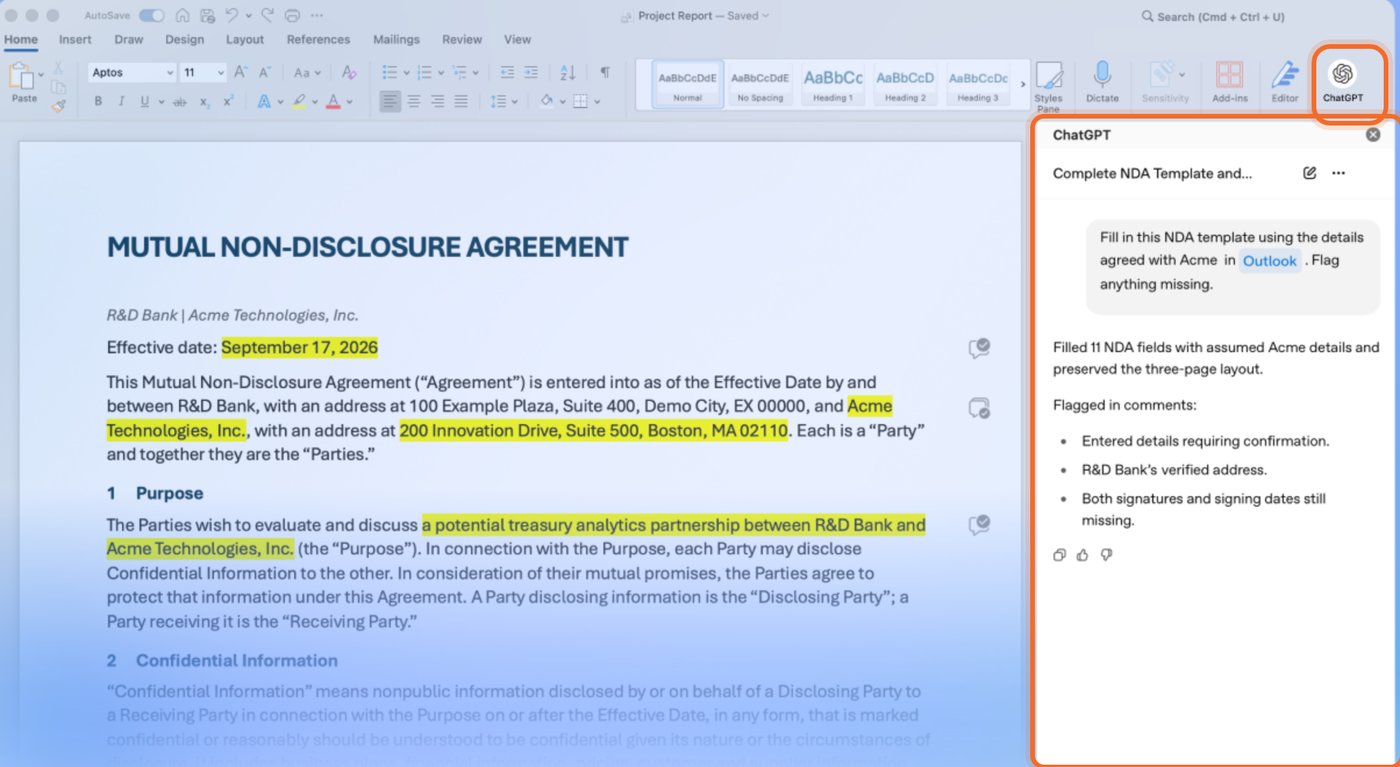Toggle Underline formatting
The height and width of the screenshot is (767, 1400).
pyautogui.click(x=145, y=101)
